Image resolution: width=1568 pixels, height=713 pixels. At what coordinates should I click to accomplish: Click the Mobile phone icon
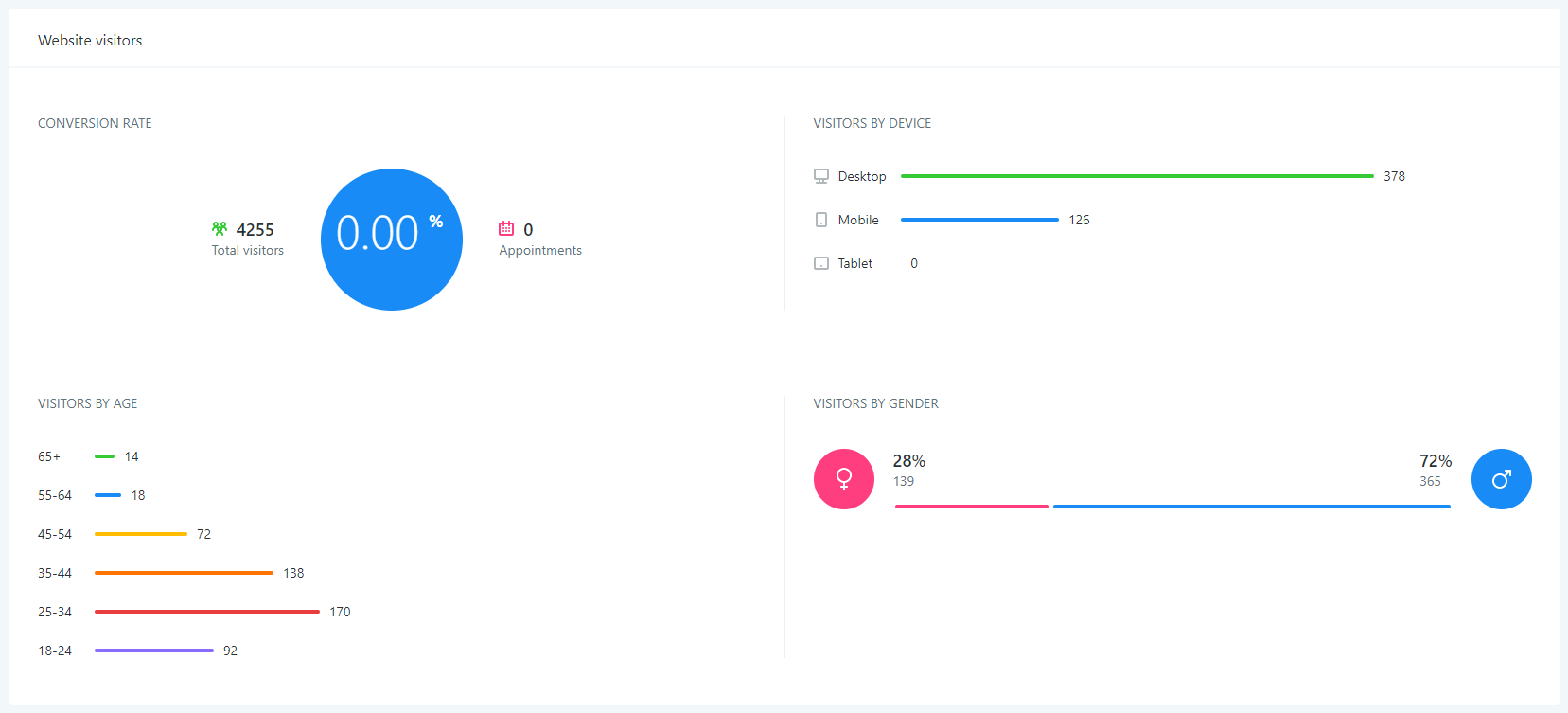[x=821, y=220]
